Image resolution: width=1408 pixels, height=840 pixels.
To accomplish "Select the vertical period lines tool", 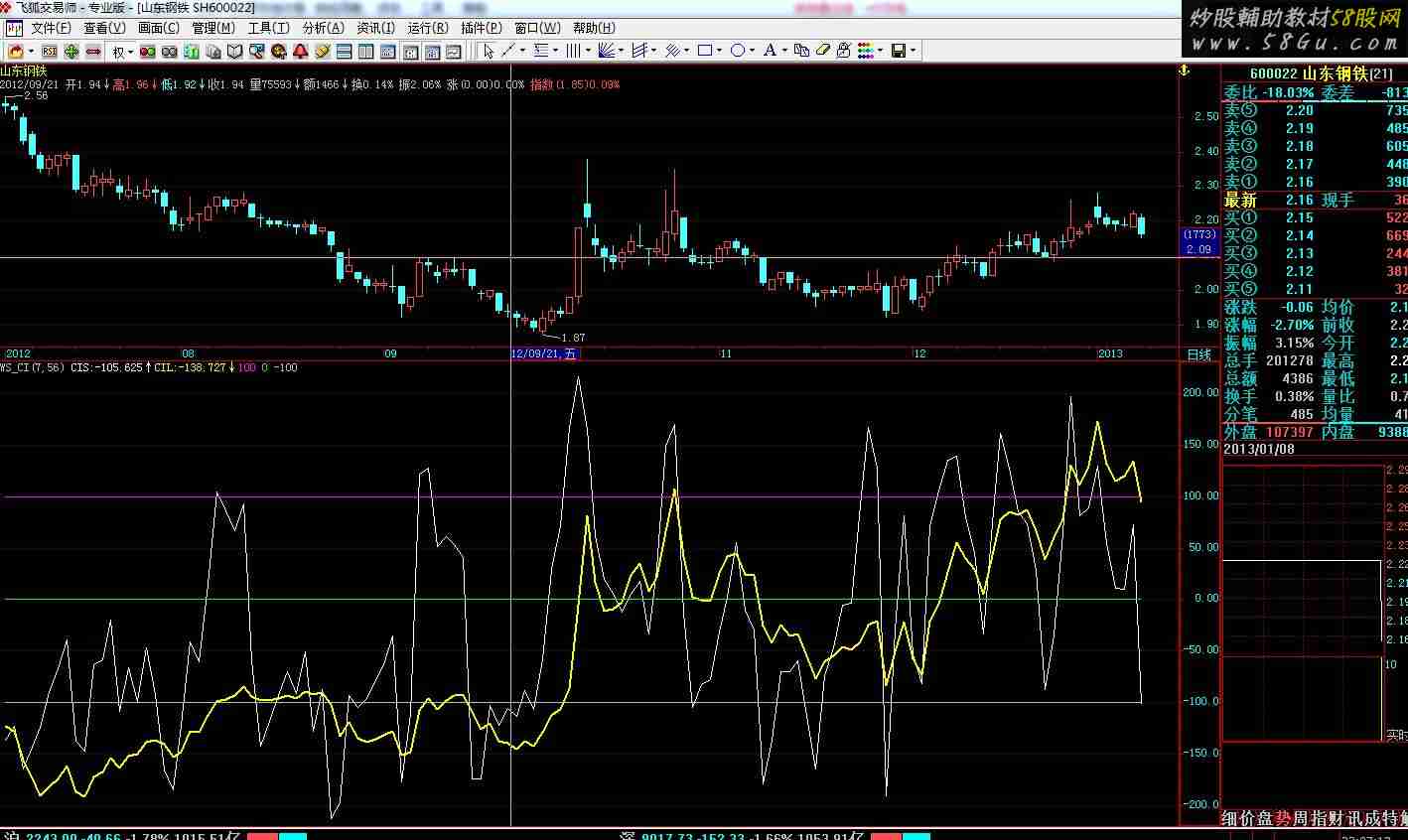I will pos(574,51).
